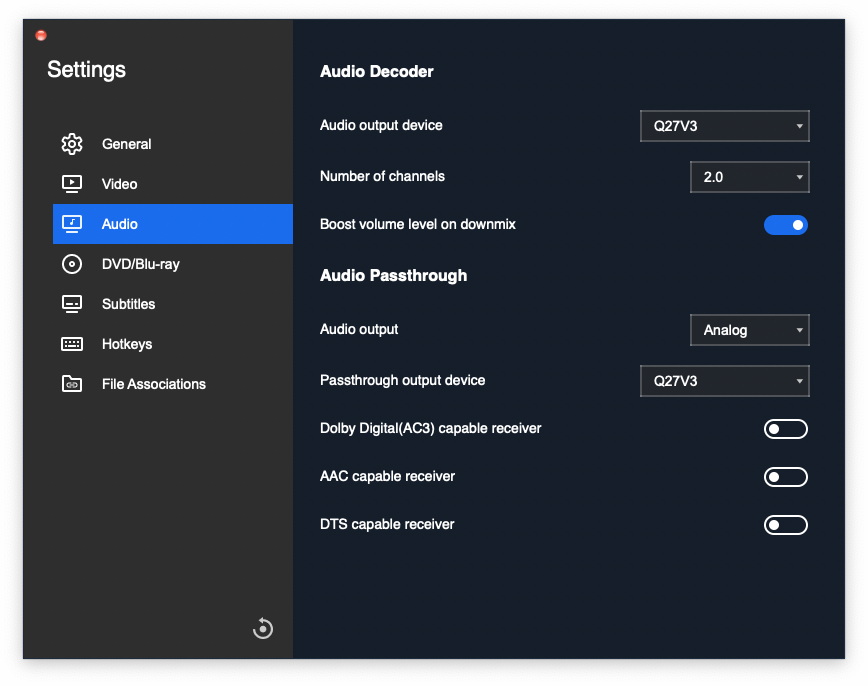Click the Subtitles icon in sidebar
The image size is (868, 686).
pyautogui.click(x=71, y=304)
